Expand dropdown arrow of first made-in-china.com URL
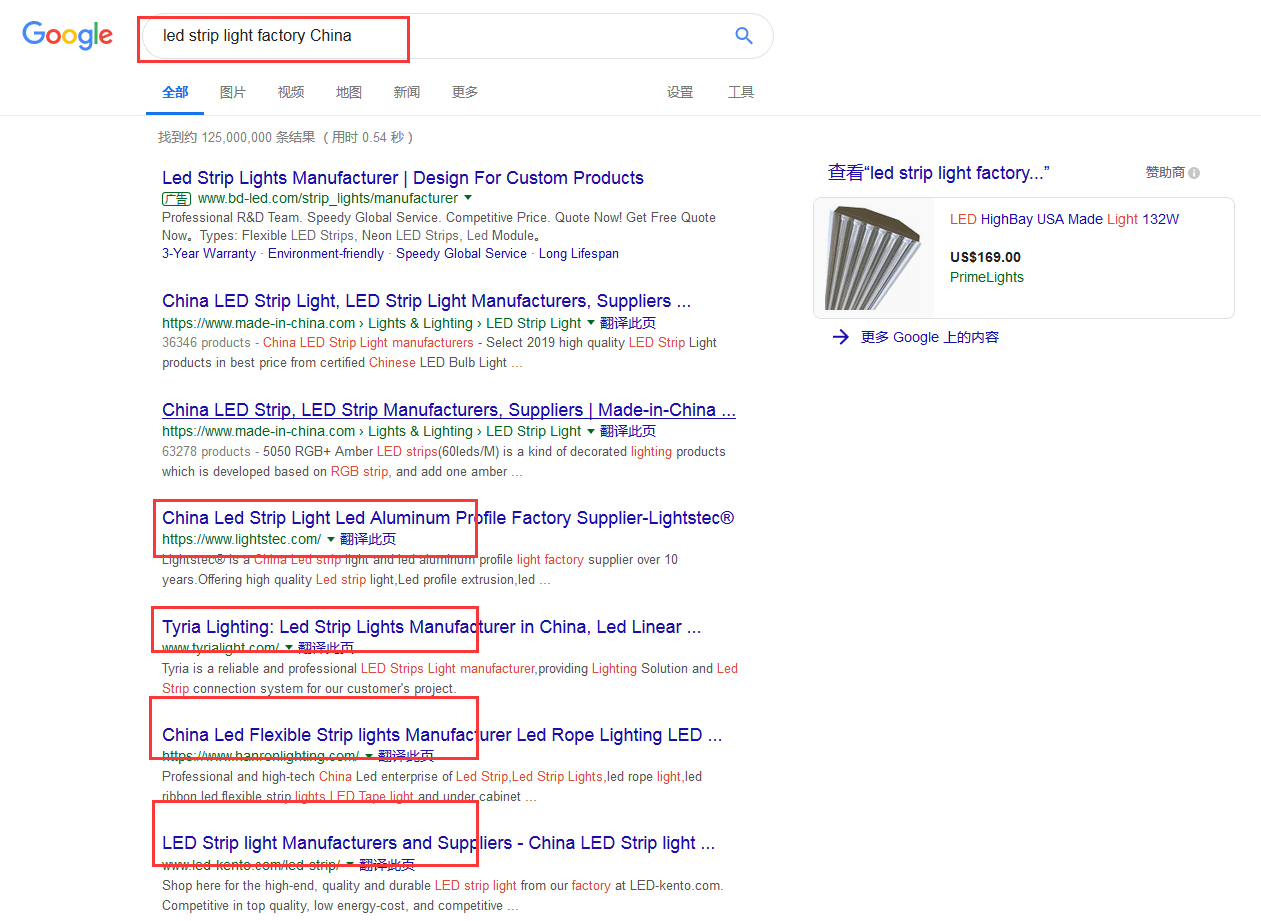The width and height of the screenshot is (1261, 921). point(590,322)
